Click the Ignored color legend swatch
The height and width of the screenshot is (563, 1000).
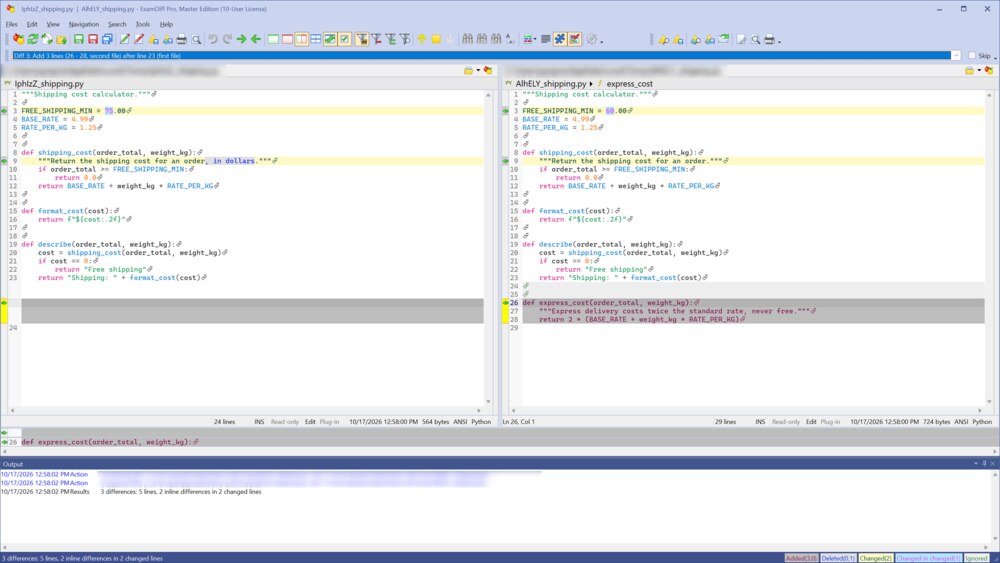point(976,558)
